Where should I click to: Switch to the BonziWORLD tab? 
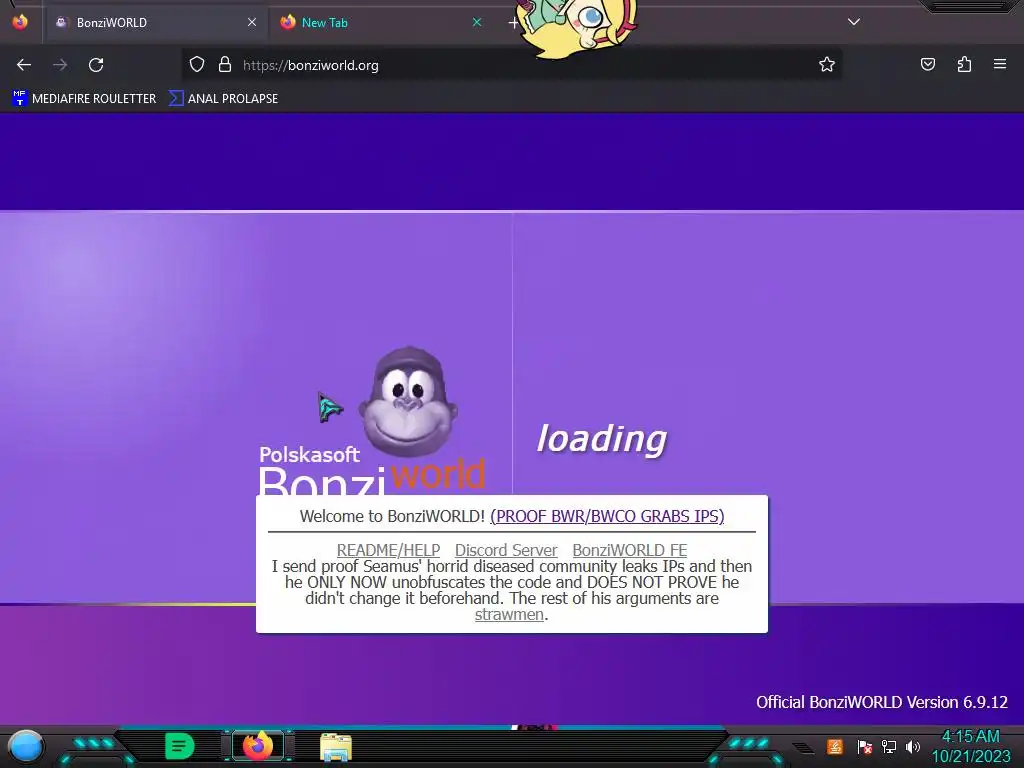pyautogui.click(x=155, y=23)
